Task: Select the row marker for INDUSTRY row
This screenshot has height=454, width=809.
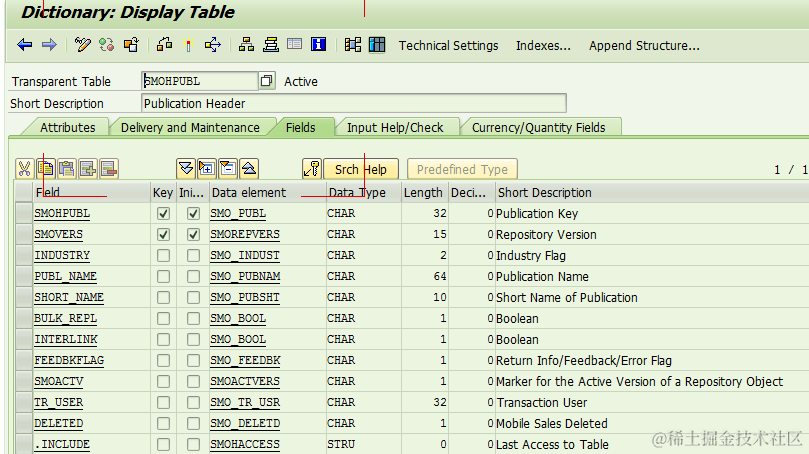Action: (x=24, y=255)
